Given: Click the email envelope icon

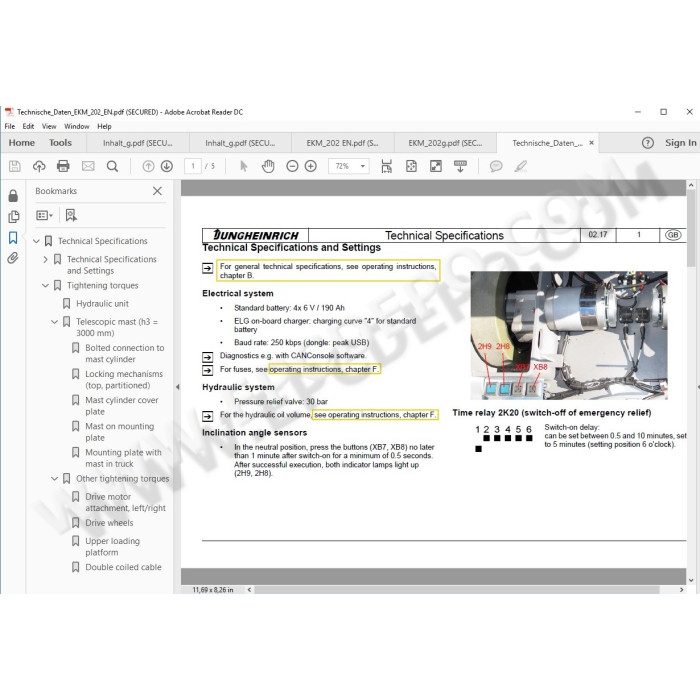Looking at the screenshot, I should [88, 167].
